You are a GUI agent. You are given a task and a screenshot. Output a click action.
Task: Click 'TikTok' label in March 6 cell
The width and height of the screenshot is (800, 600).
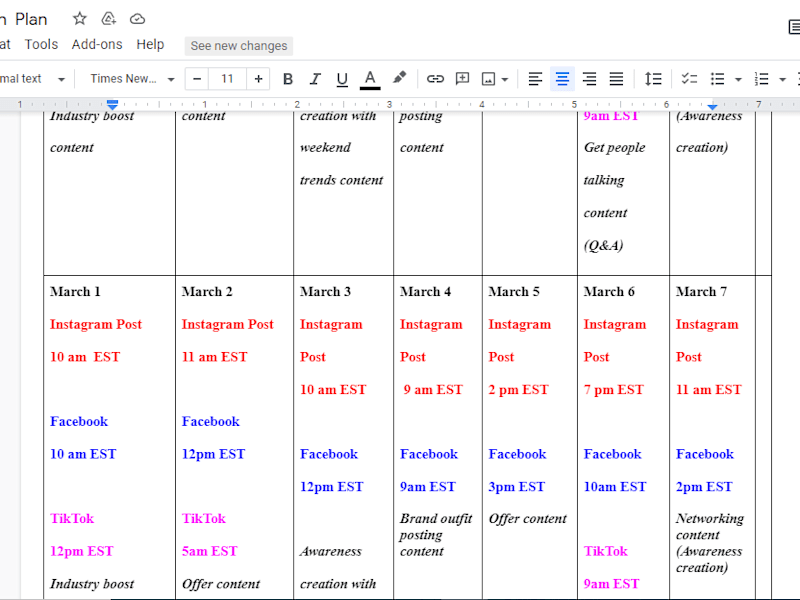(x=605, y=552)
